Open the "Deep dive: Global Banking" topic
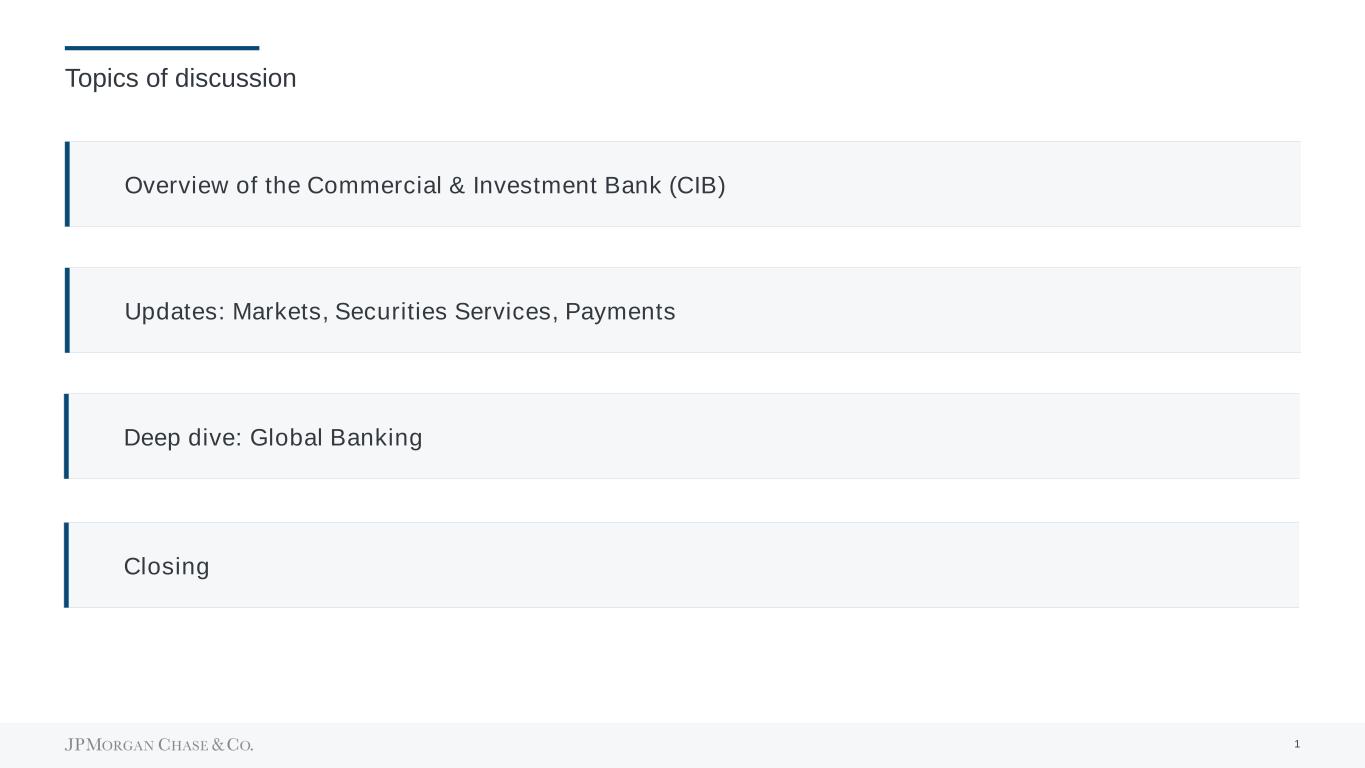Screen dimensions: 1365x768 273,438
